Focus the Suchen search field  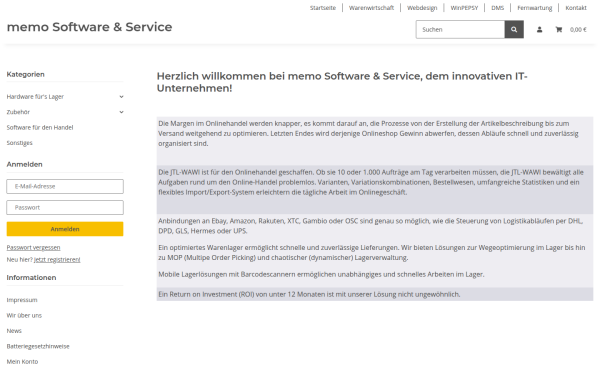(x=460, y=29)
